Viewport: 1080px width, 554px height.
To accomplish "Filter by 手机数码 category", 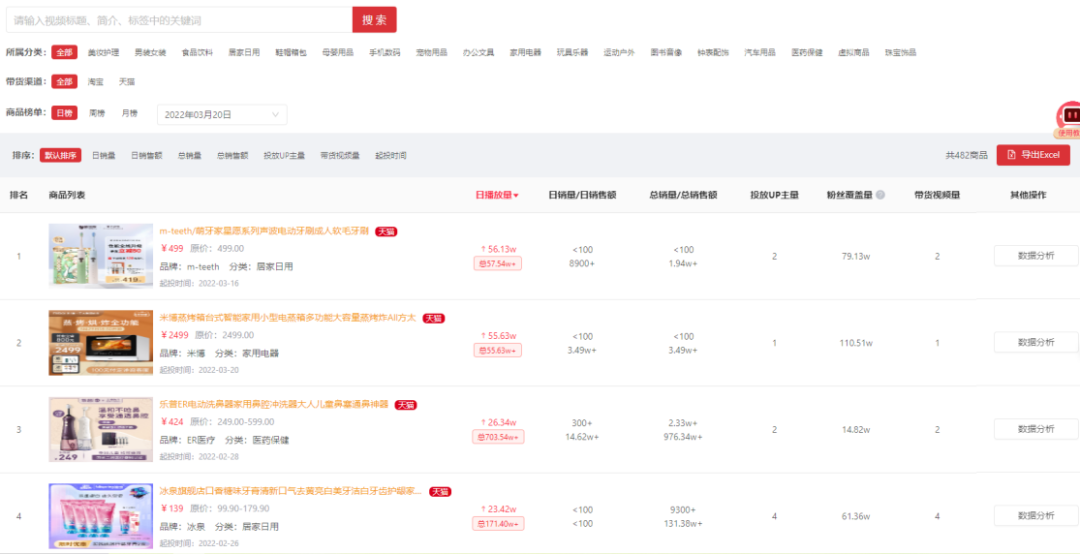I will point(384,52).
